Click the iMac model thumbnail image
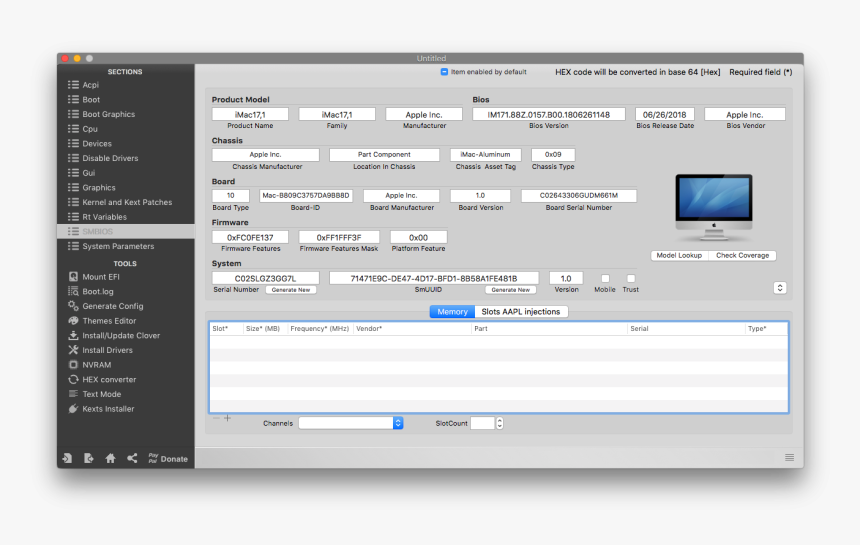Screen dimensions: 860x545 714,208
